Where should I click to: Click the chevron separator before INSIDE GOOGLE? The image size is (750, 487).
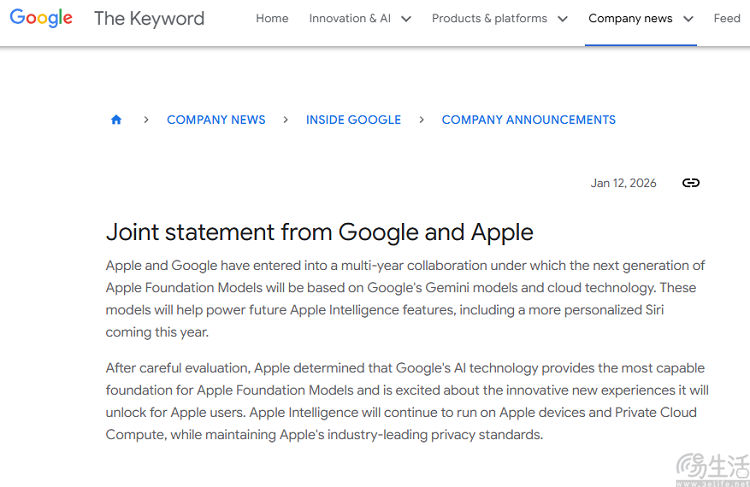(x=286, y=120)
